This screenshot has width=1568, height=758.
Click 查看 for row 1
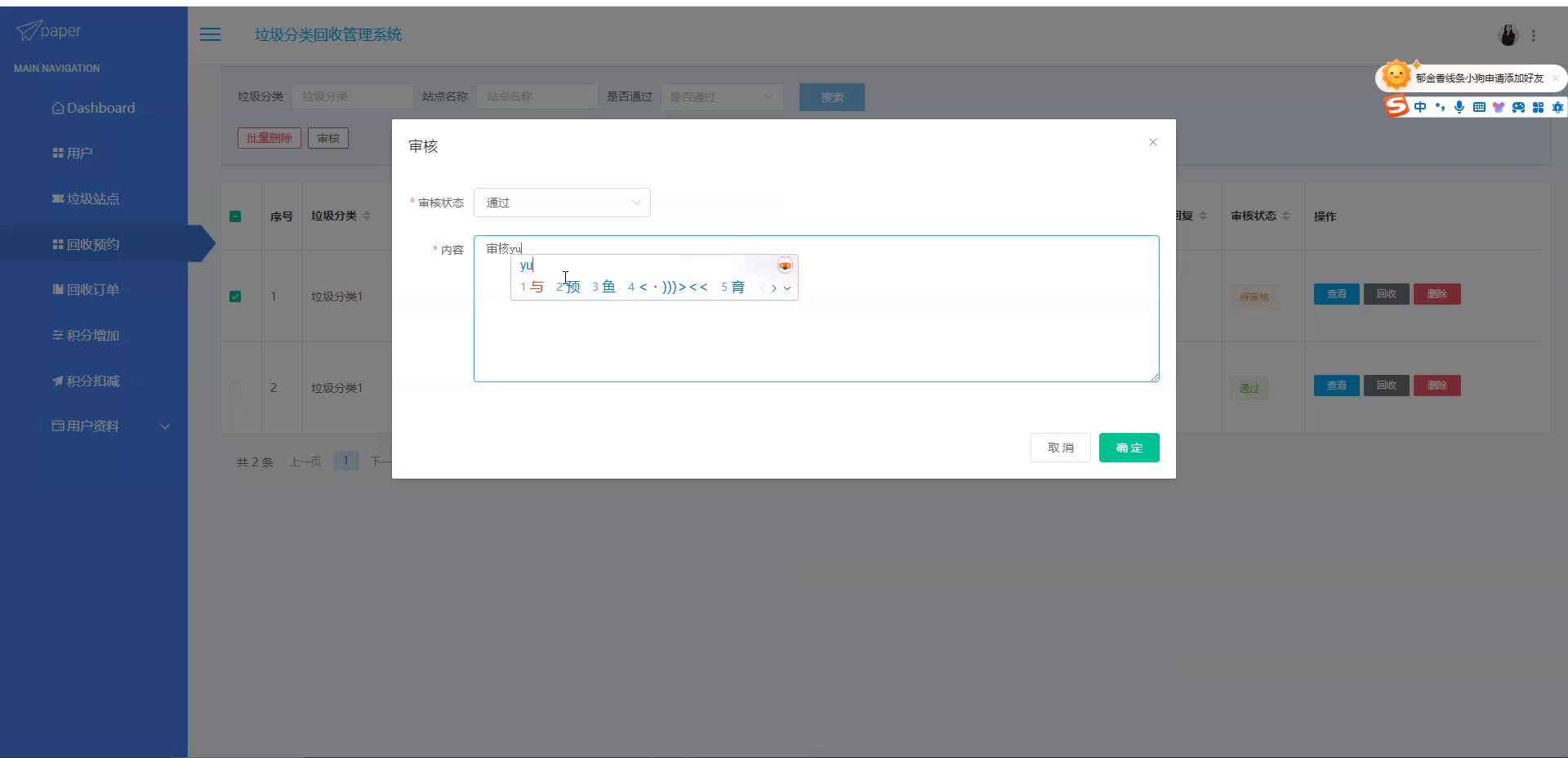(1337, 294)
